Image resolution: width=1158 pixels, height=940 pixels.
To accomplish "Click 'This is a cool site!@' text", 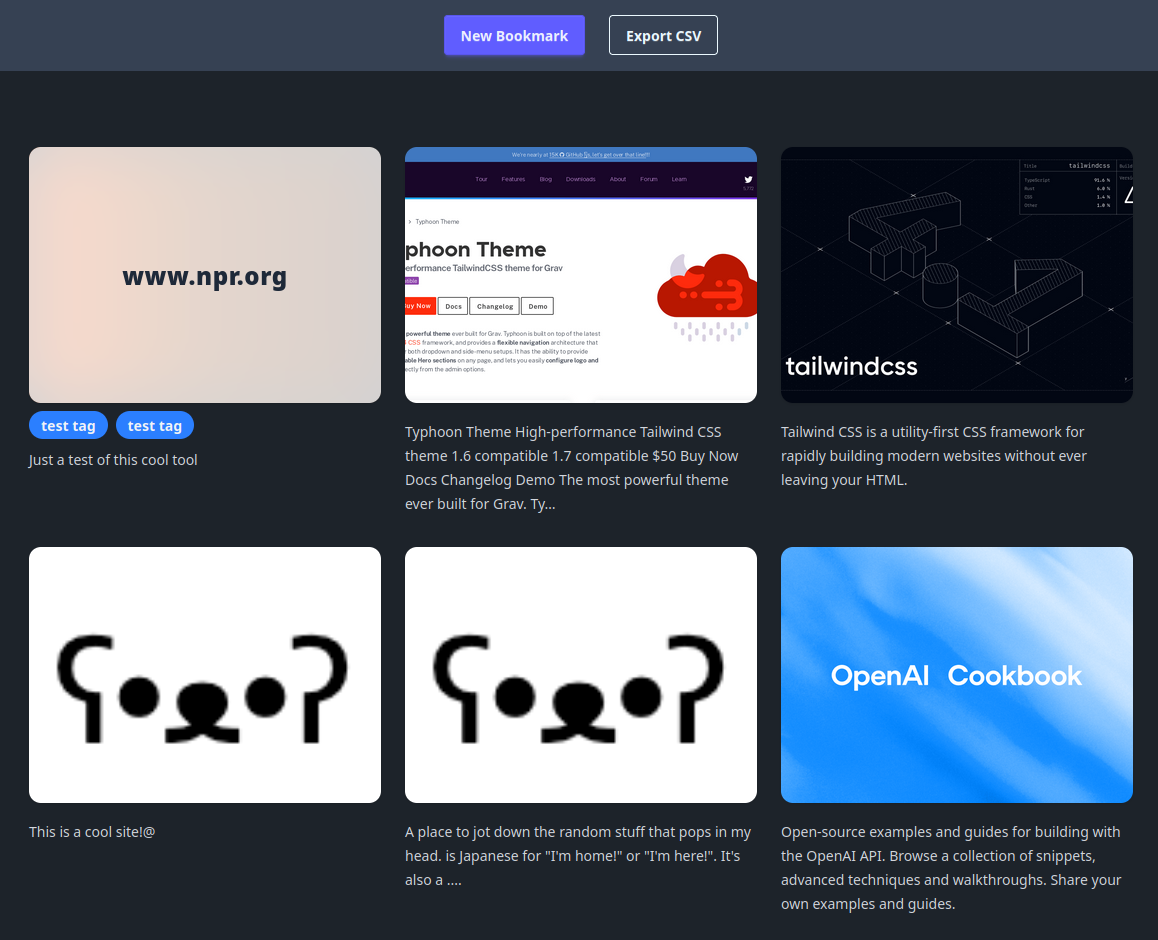I will pyautogui.click(x=92, y=832).
